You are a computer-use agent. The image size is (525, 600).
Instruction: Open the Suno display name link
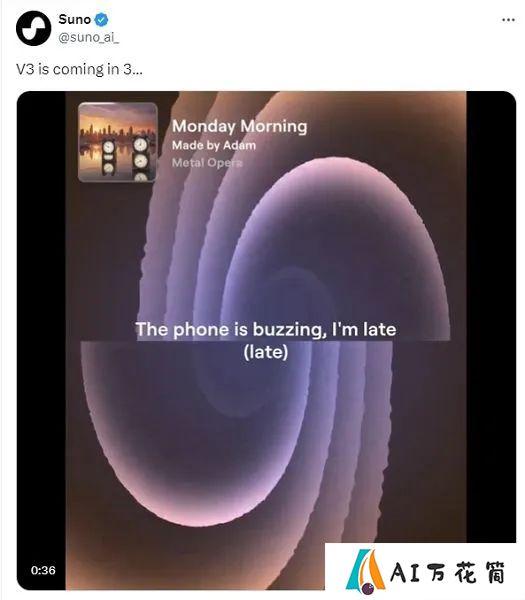(75, 19)
